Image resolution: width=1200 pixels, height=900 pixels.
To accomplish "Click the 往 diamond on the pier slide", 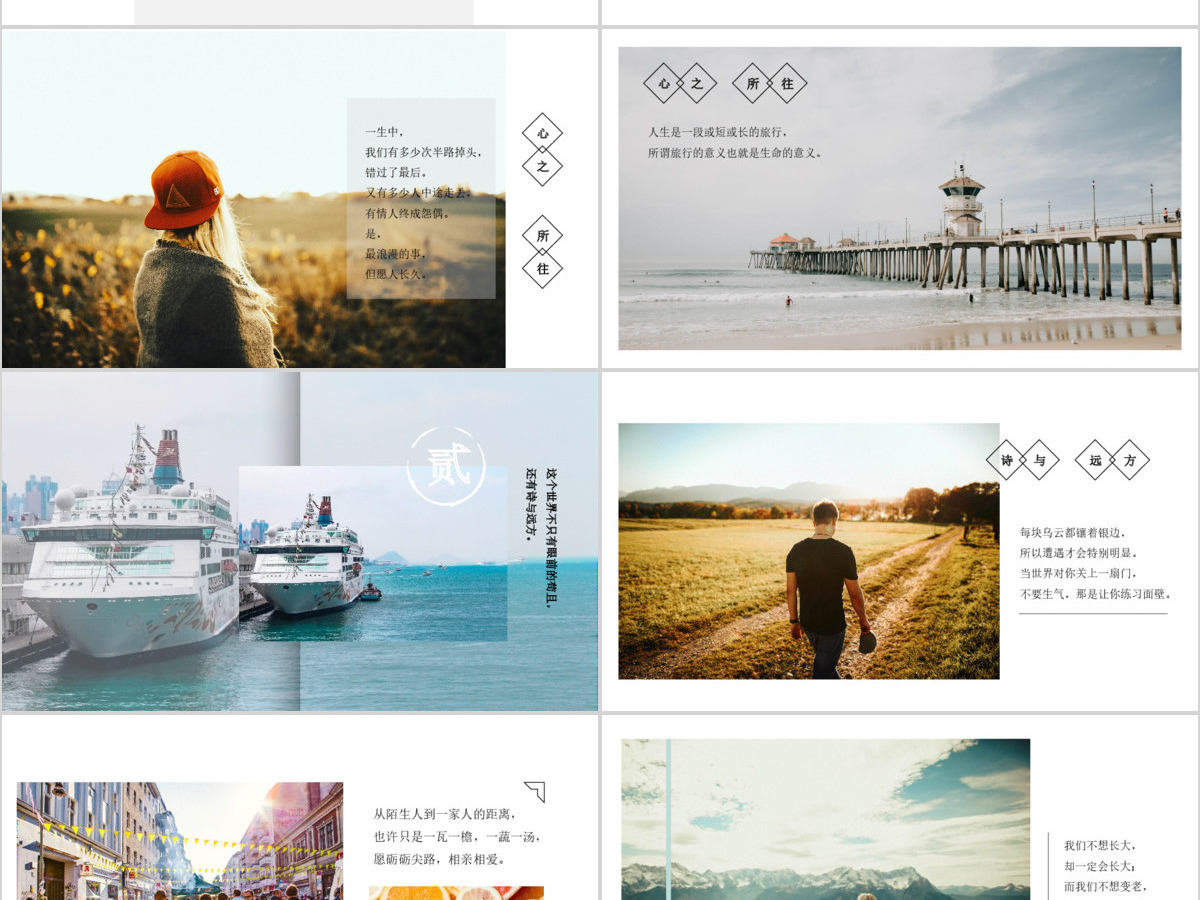I will [x=787, y=84].
